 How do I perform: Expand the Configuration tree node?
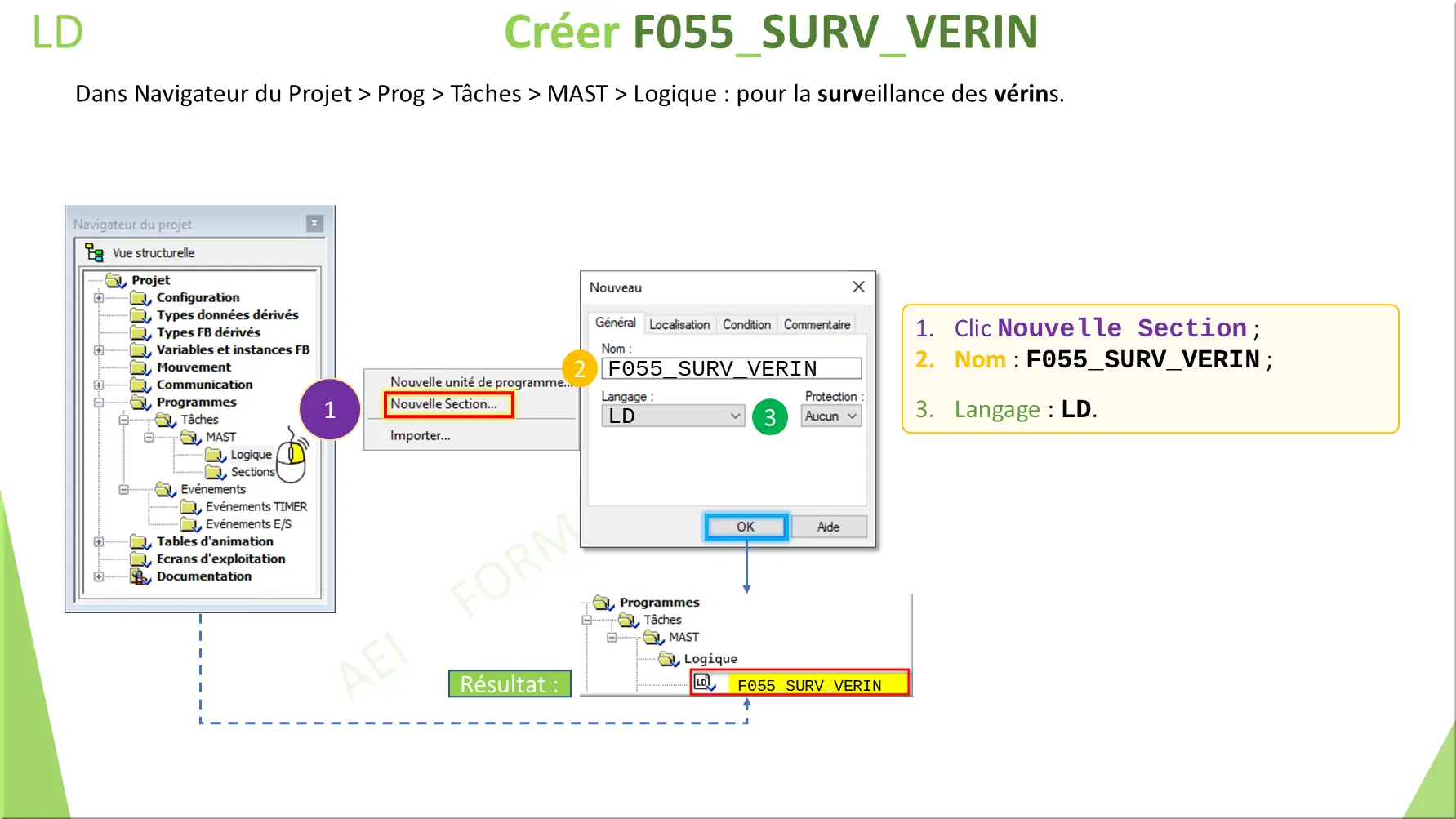97,298
